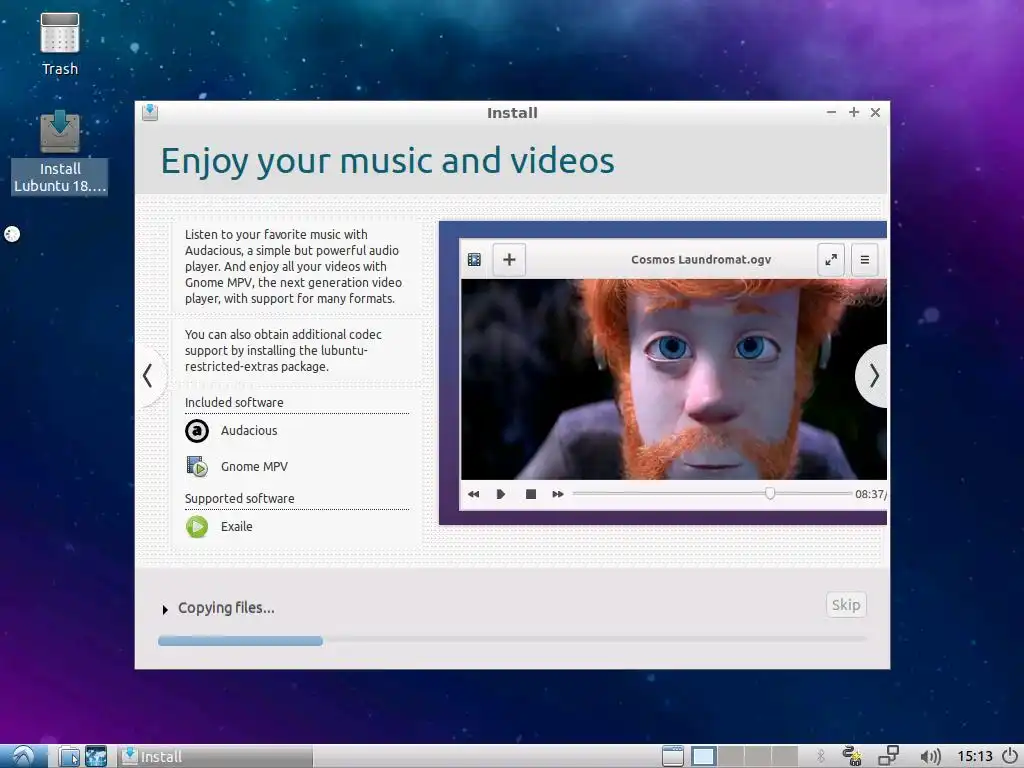Click the fast-forward button in the player
This screenshot has width=1024, height=768.
[x=557, y=494]
